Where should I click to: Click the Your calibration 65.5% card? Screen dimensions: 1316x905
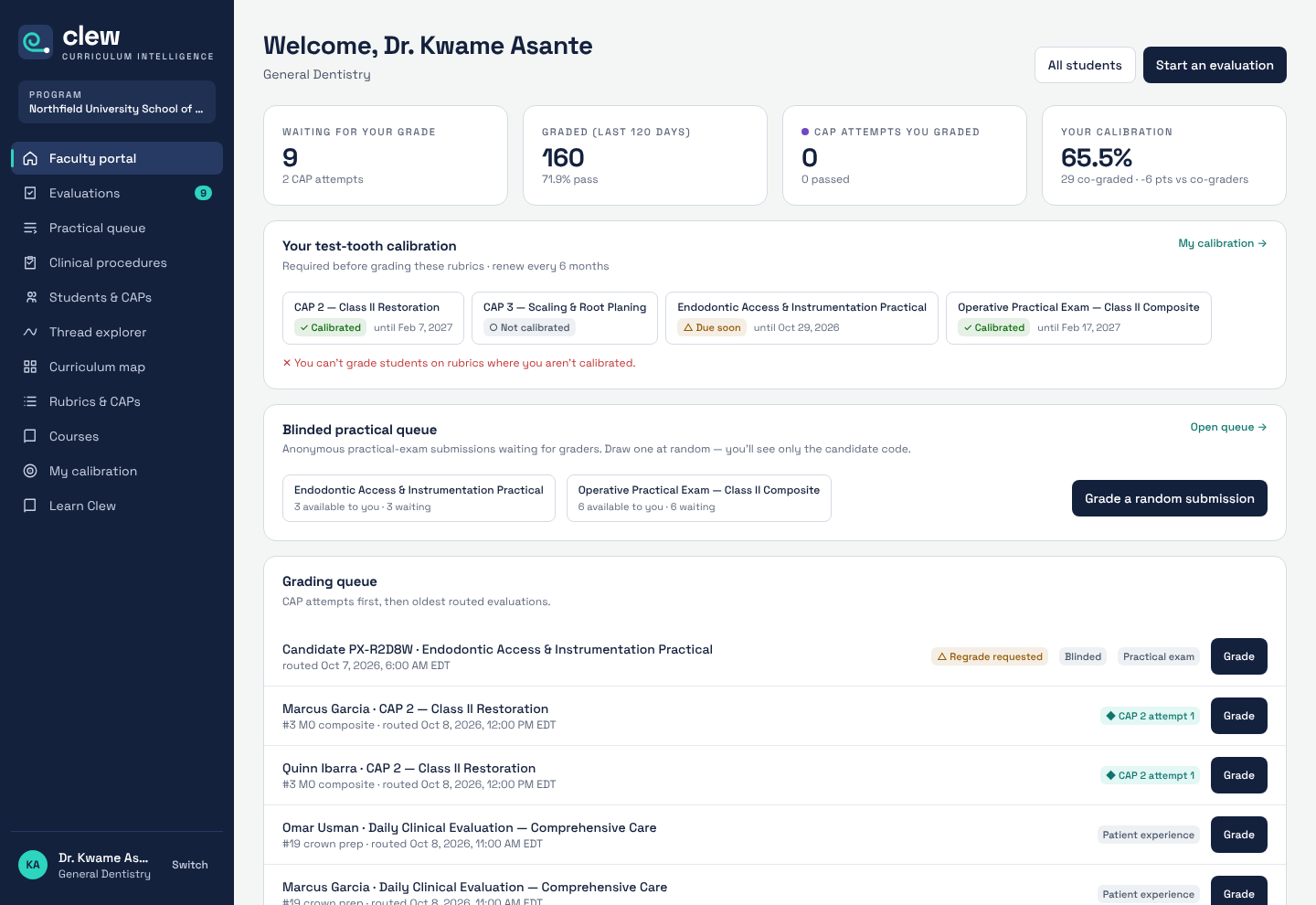tap(1164, 155)
